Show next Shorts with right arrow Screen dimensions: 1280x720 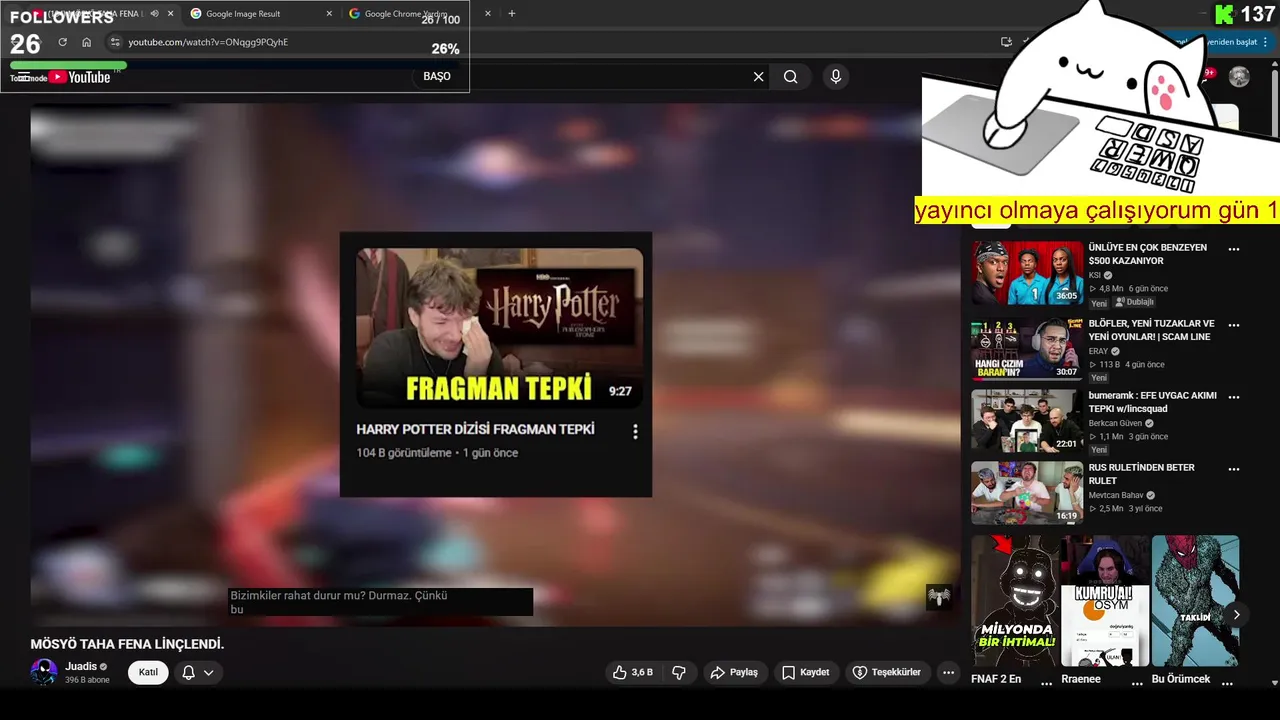pyautogui.click(x=1236, y=615)
